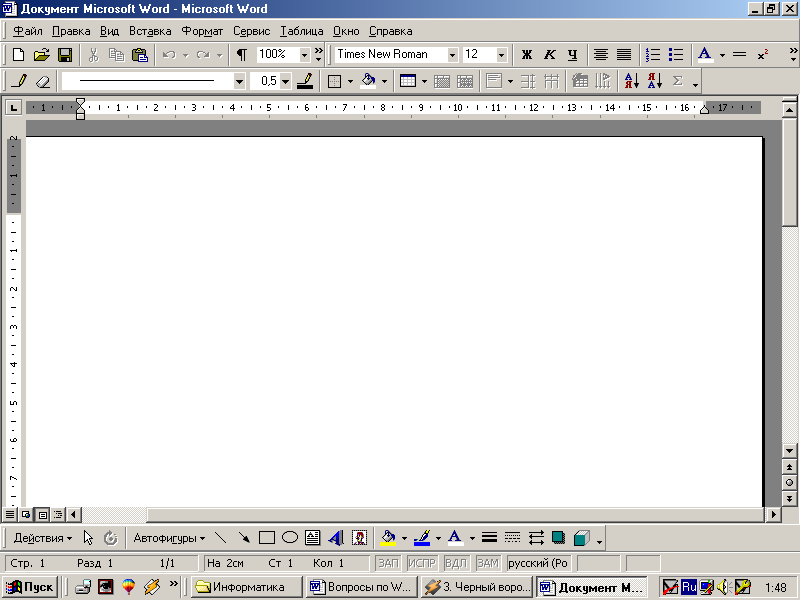The image size is (800, 600).
Task: Select the table Eraser tool
Action: (42, 81)
